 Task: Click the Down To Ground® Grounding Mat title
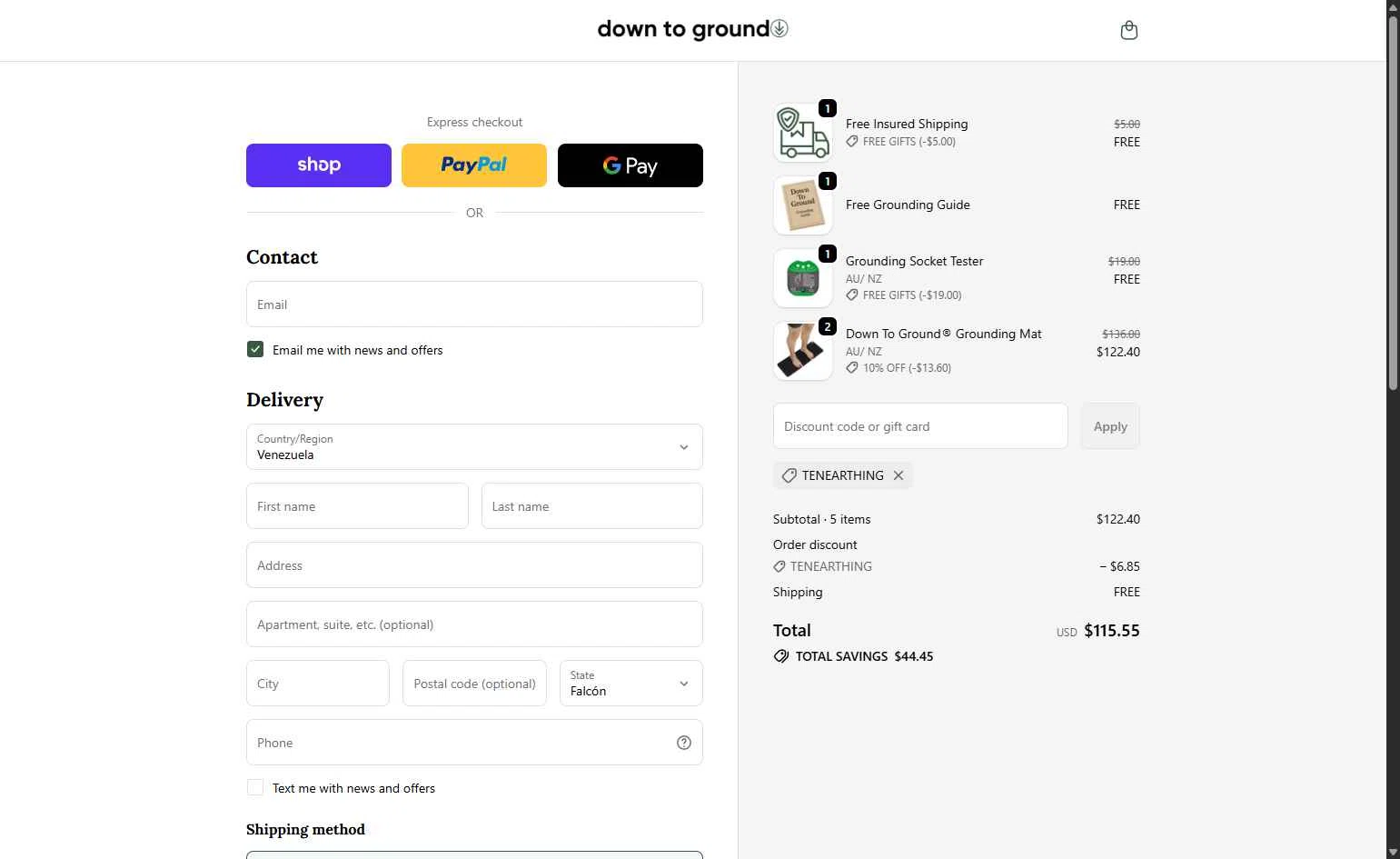point(944,334)
